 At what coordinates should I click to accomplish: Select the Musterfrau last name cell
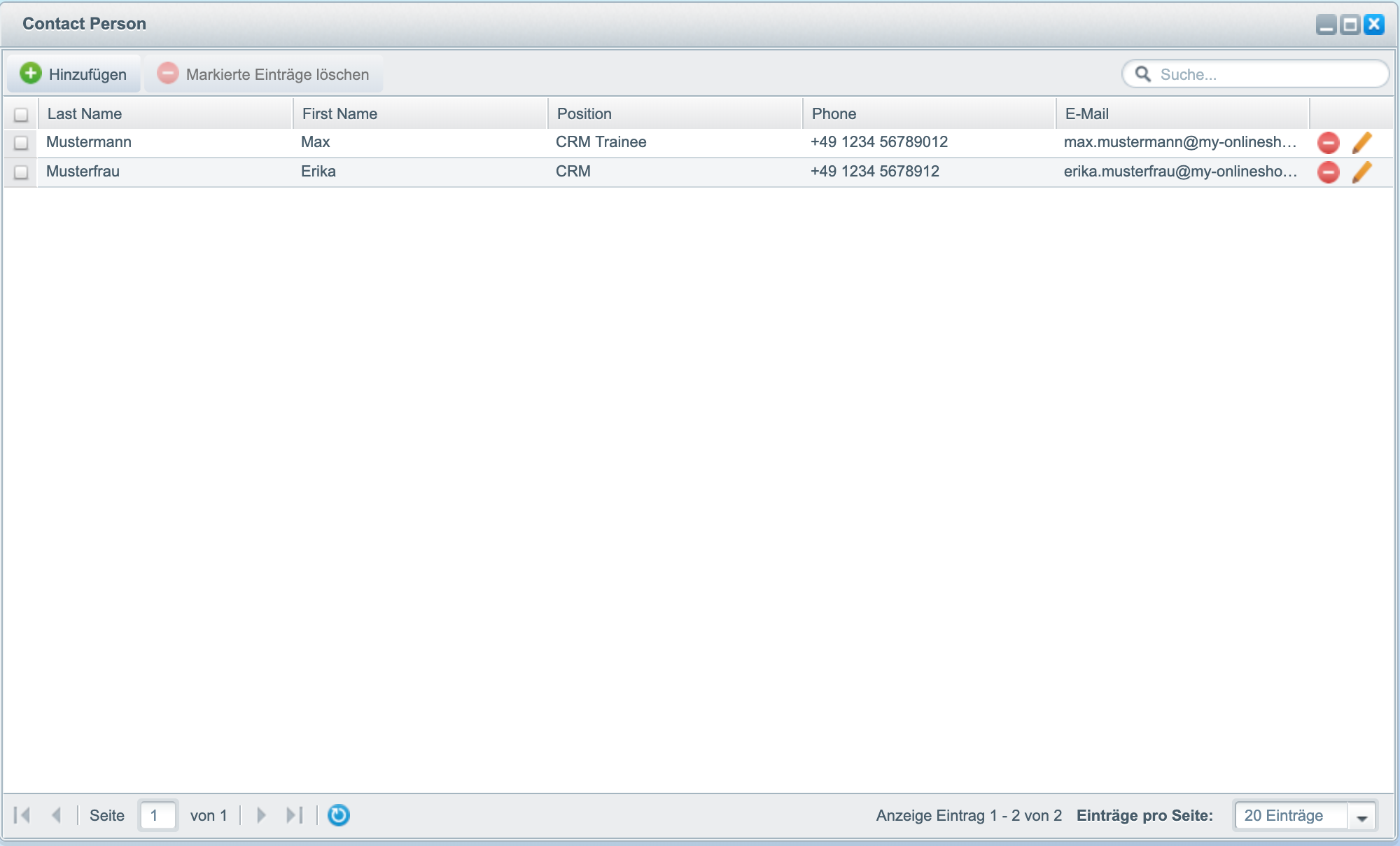pyautogui.click(x=165, y=172)
